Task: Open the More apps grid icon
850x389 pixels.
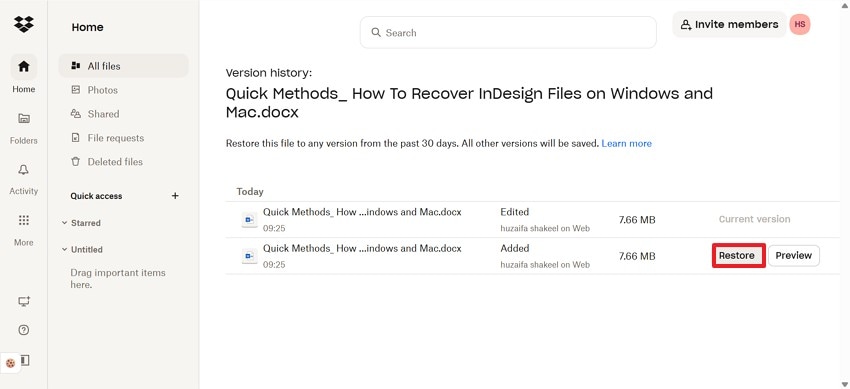Action: [x=23, y=221]
